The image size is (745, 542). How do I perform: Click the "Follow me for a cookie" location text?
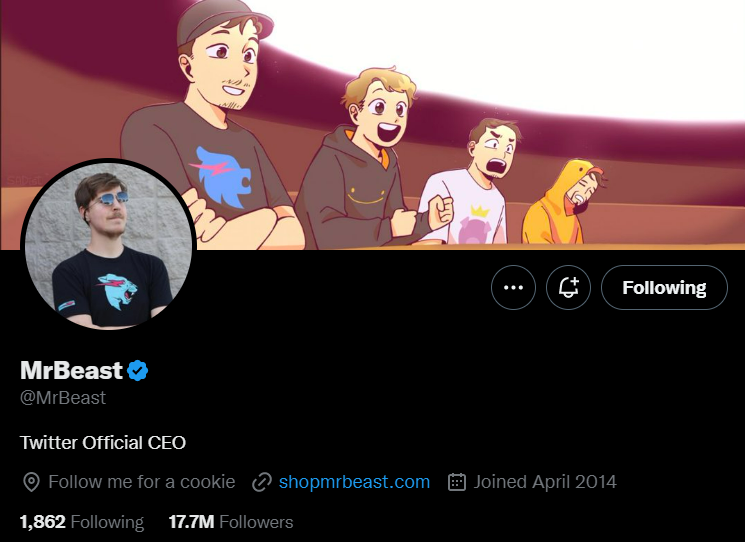pyautogui.click(x=142, y=482)
